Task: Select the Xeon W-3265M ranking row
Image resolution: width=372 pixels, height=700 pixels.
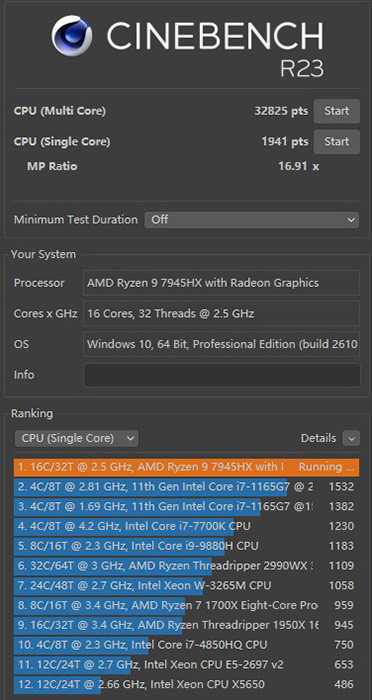Action: [186, 585]
